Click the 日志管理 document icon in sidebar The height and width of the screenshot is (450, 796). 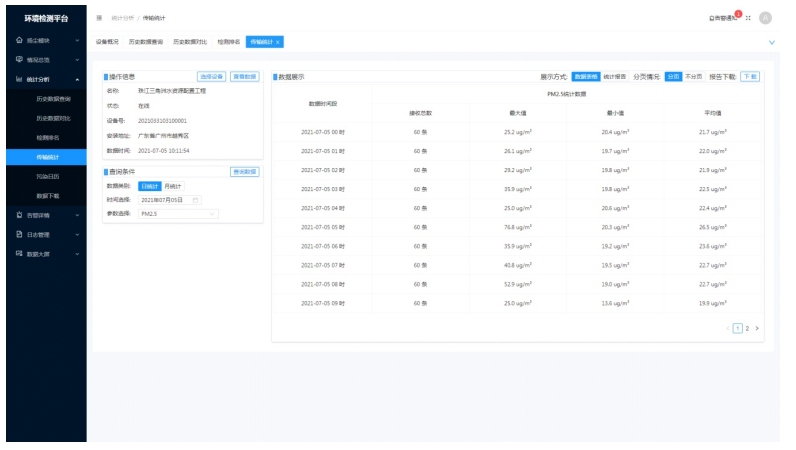19,234
